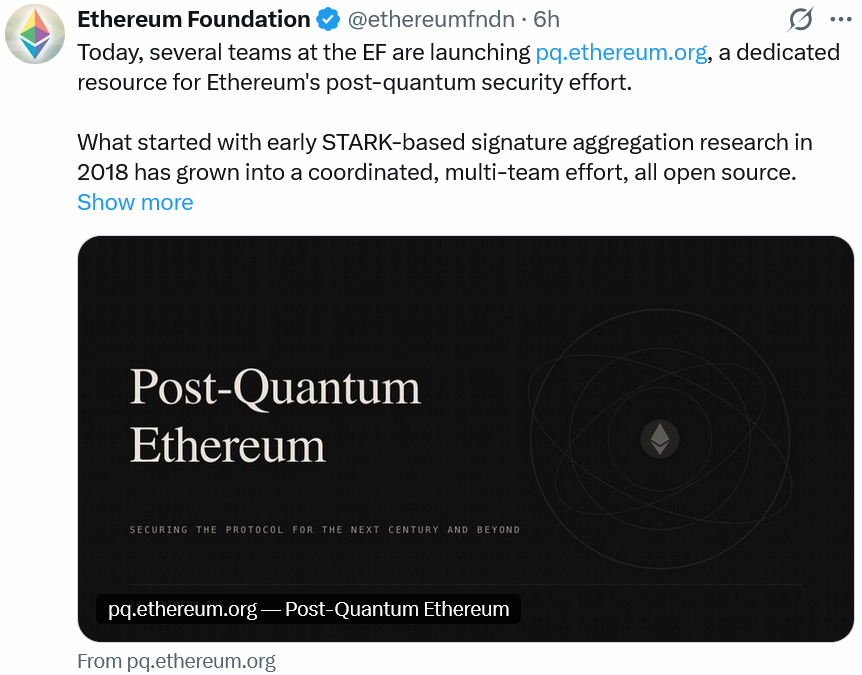Click the orbital graphic in the card
Screen dimensions: 862x675
[x=660, y=440]
